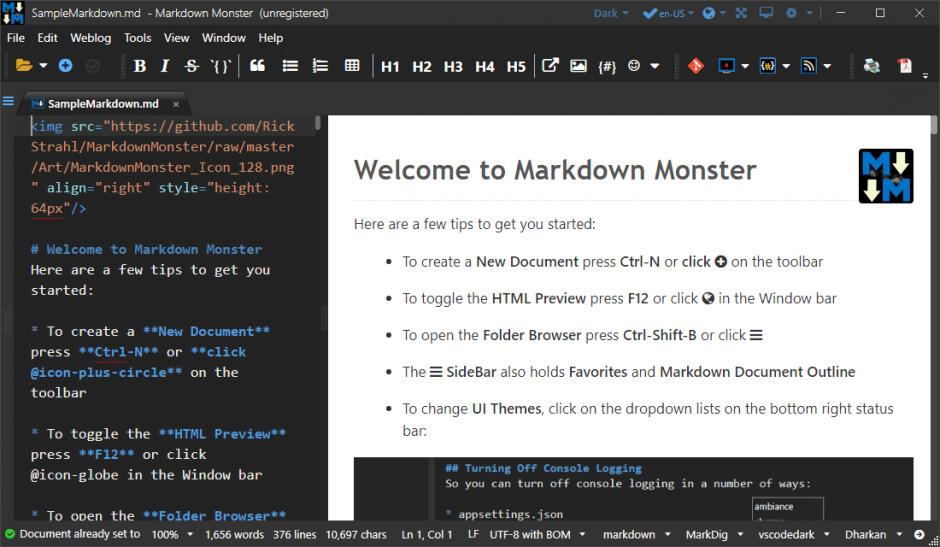Select the SampleMarkdown.md tab
Screen dimensions: 940x547
tap(102, 104)
